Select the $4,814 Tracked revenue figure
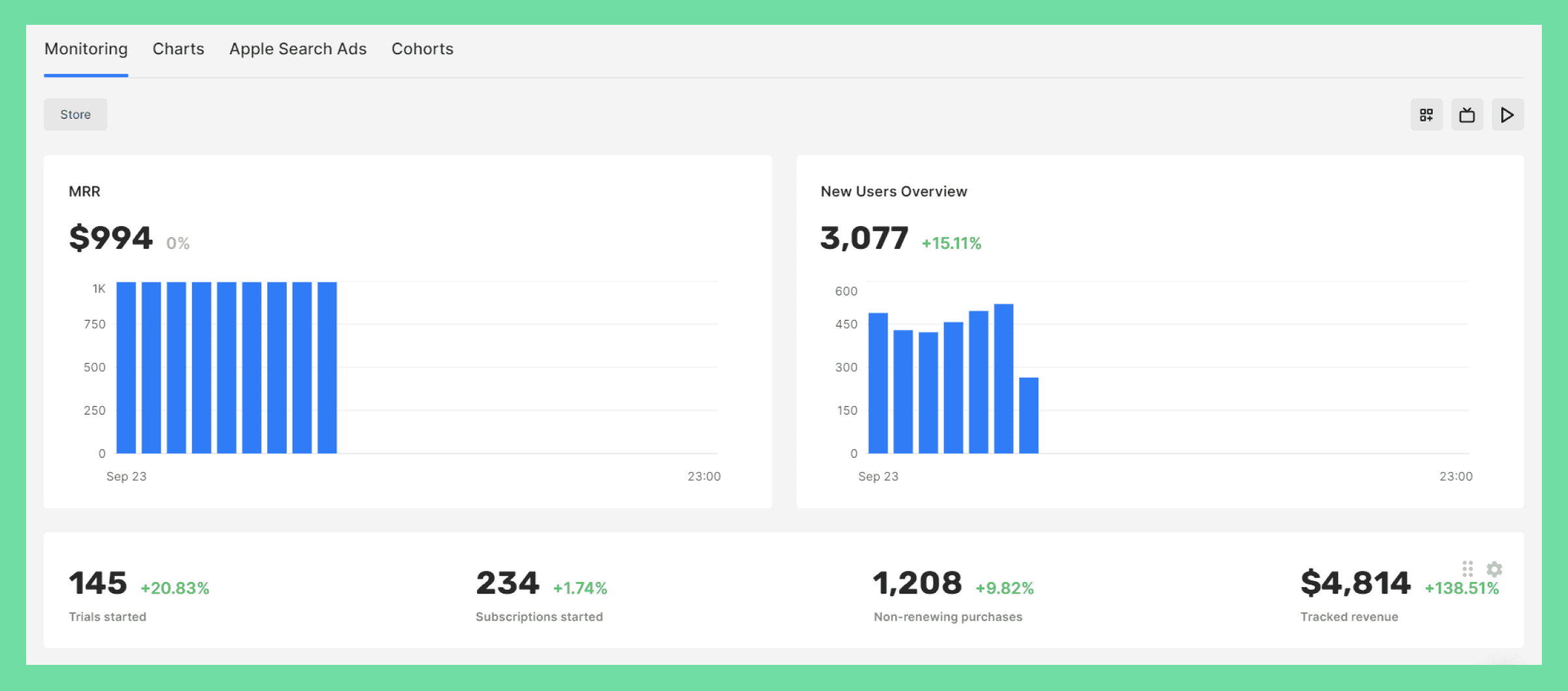 (x=1354, y=582)
